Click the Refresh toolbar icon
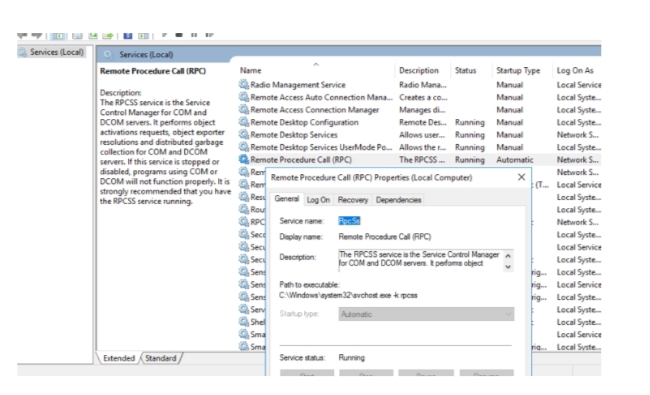This screenshot has width=650, height=395. click(93, 36)
